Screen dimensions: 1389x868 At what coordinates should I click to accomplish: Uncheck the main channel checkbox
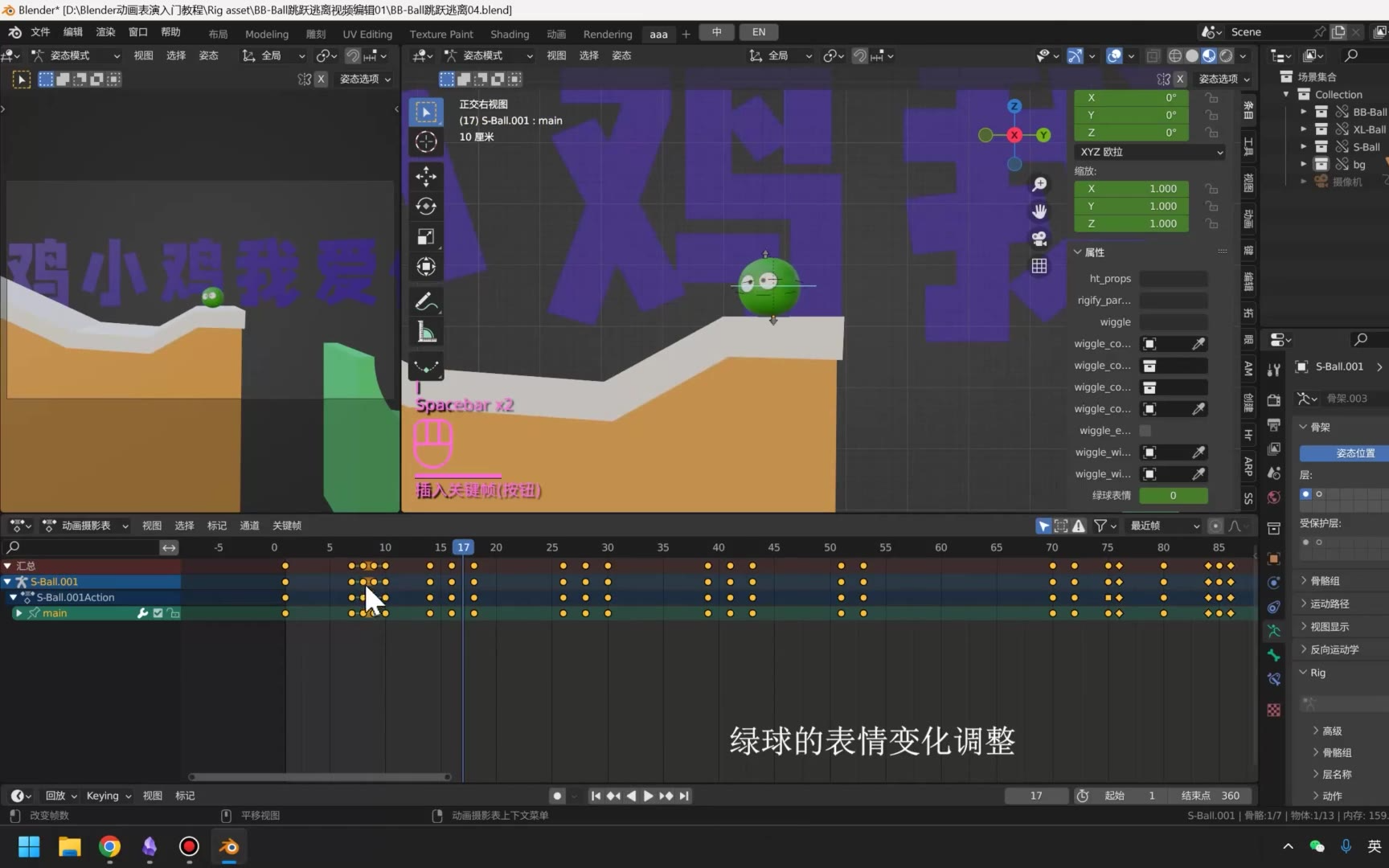[x=158, y=613]
